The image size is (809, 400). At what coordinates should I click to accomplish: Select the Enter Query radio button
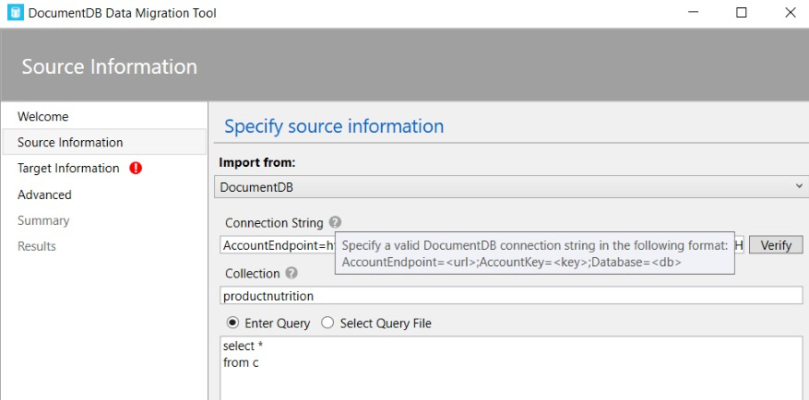point(233,323)
